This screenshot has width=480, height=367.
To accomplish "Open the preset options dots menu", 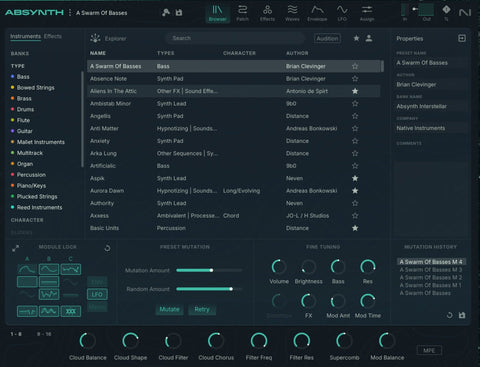I will coord(70,13).
